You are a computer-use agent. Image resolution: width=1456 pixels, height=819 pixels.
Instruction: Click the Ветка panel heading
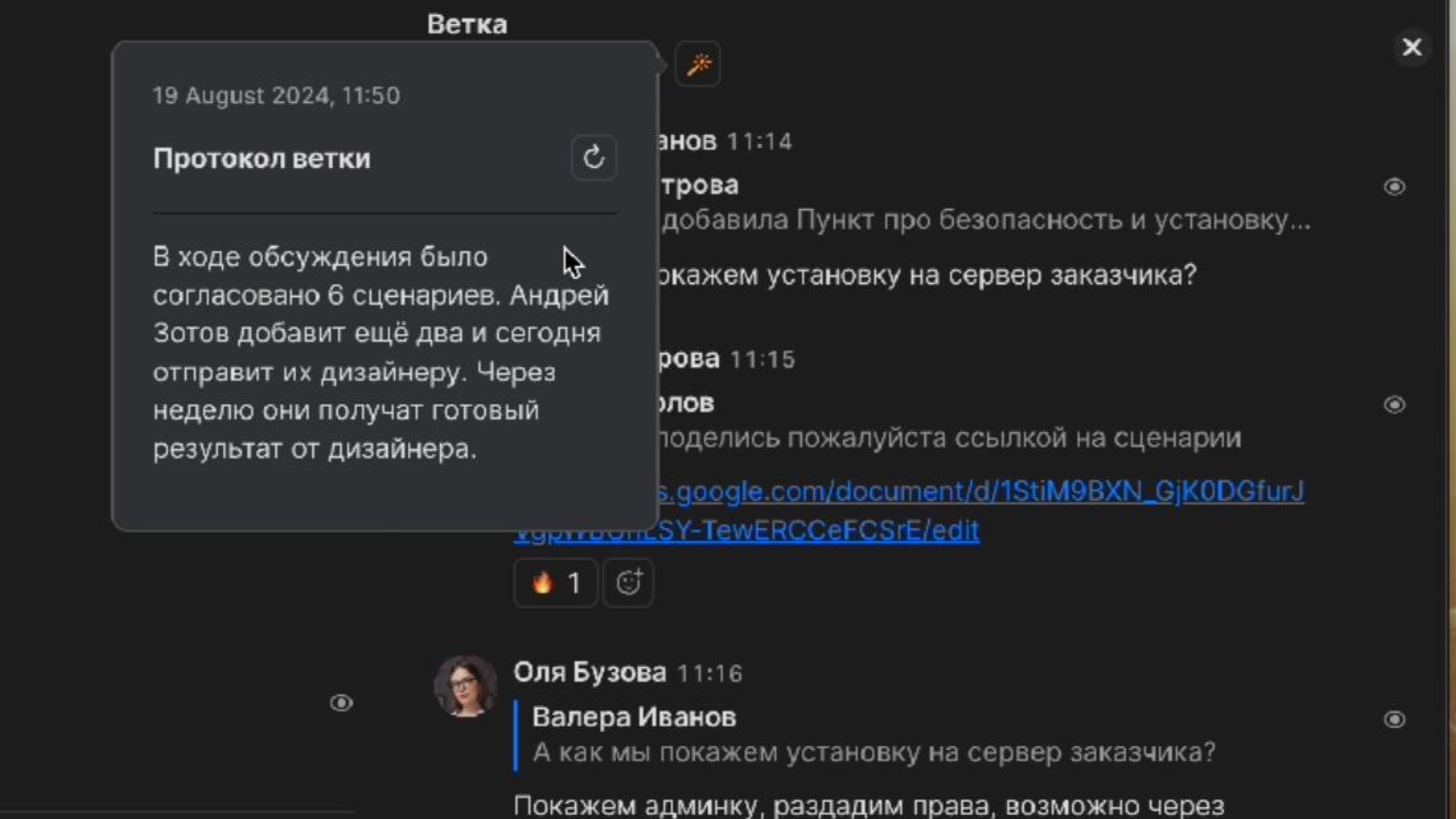pyautogui.click(x=467, y=24)
